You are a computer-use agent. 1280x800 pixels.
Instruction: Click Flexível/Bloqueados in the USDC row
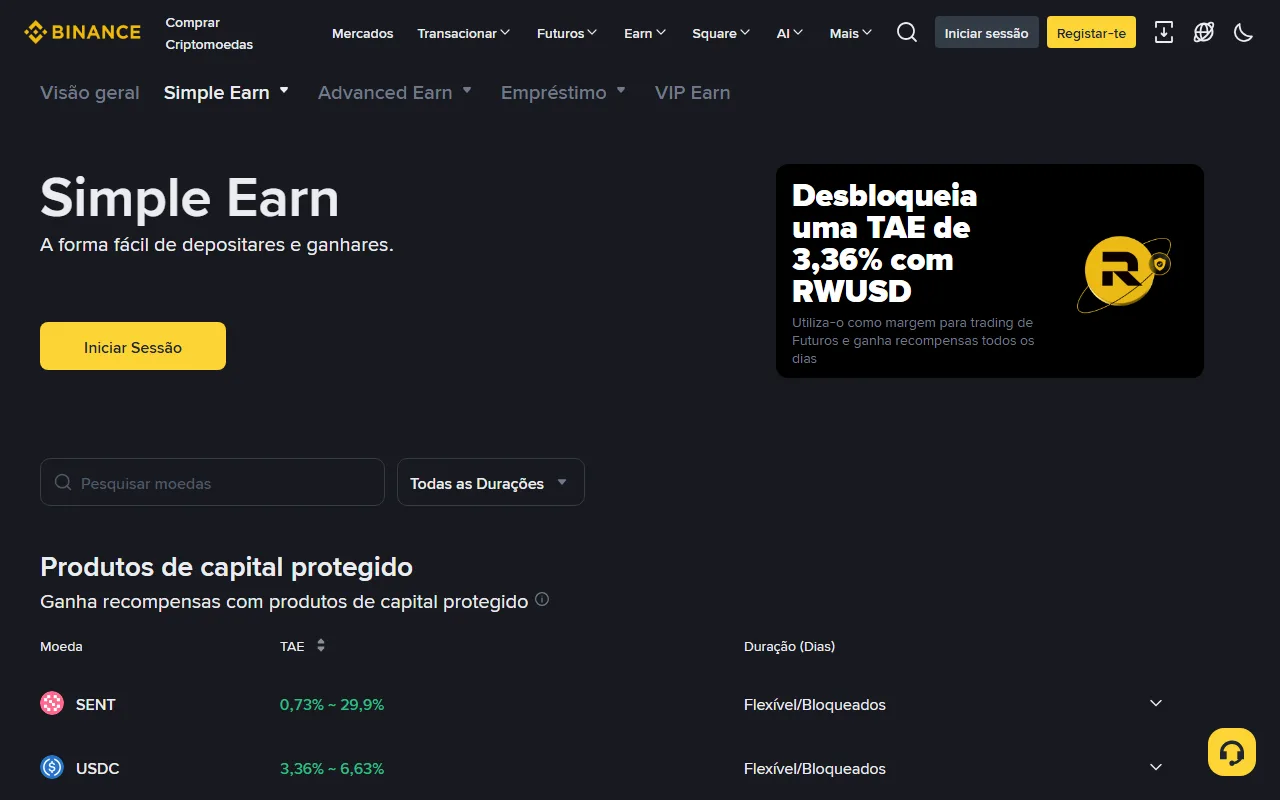click(815, 768)
